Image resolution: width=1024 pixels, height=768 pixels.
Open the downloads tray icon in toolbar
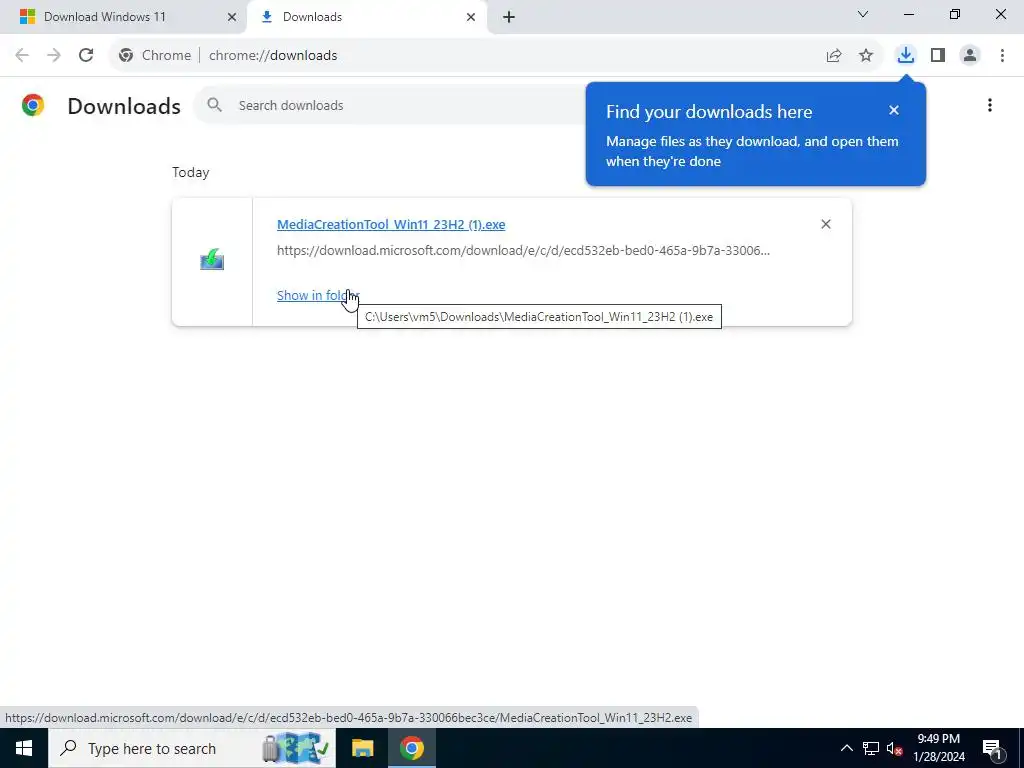(906, 55)
